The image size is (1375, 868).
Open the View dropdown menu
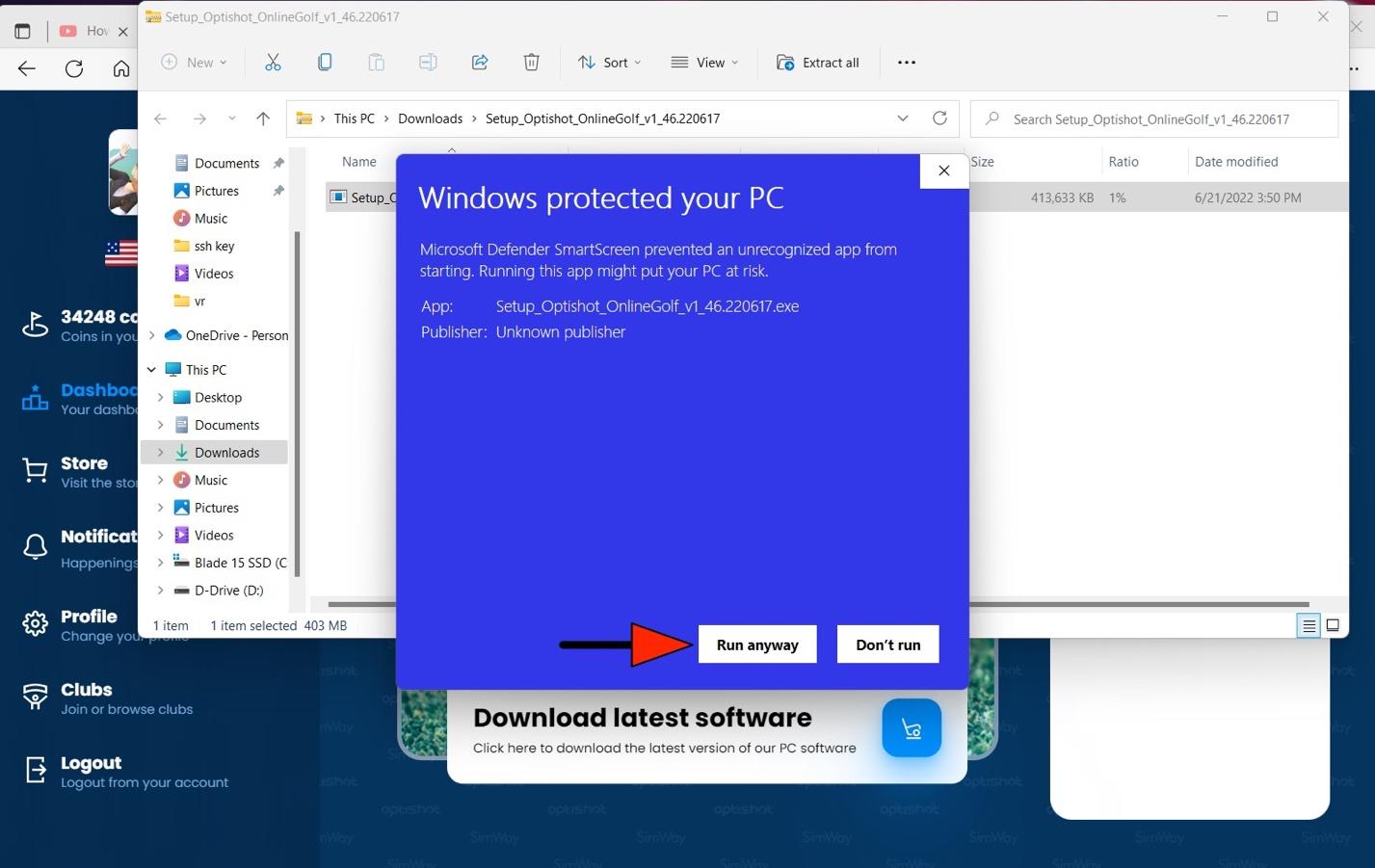(704, 63)
